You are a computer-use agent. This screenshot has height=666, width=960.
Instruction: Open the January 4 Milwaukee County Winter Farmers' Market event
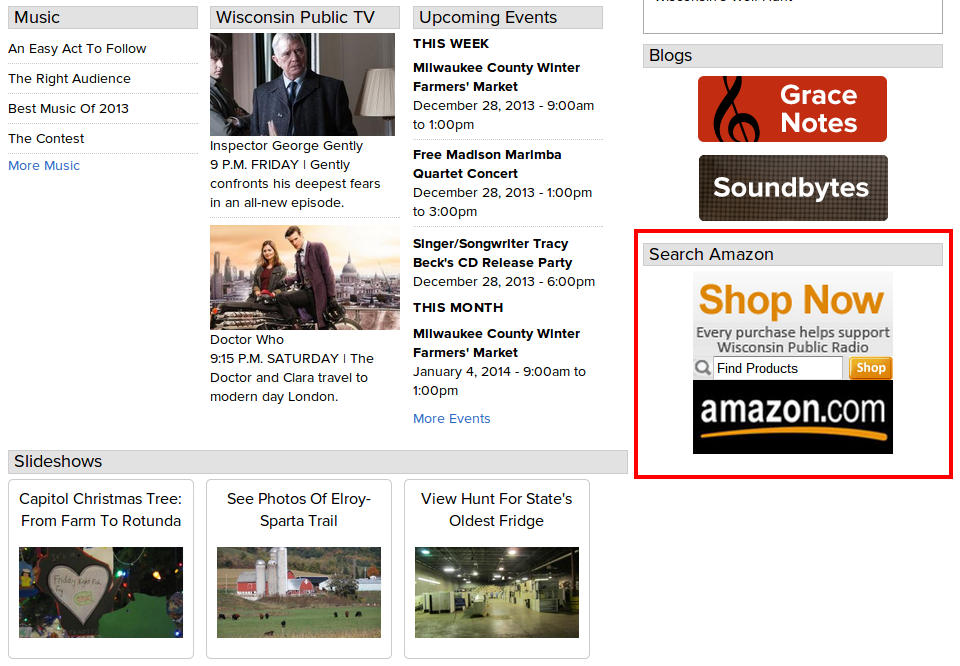[497, 343]
